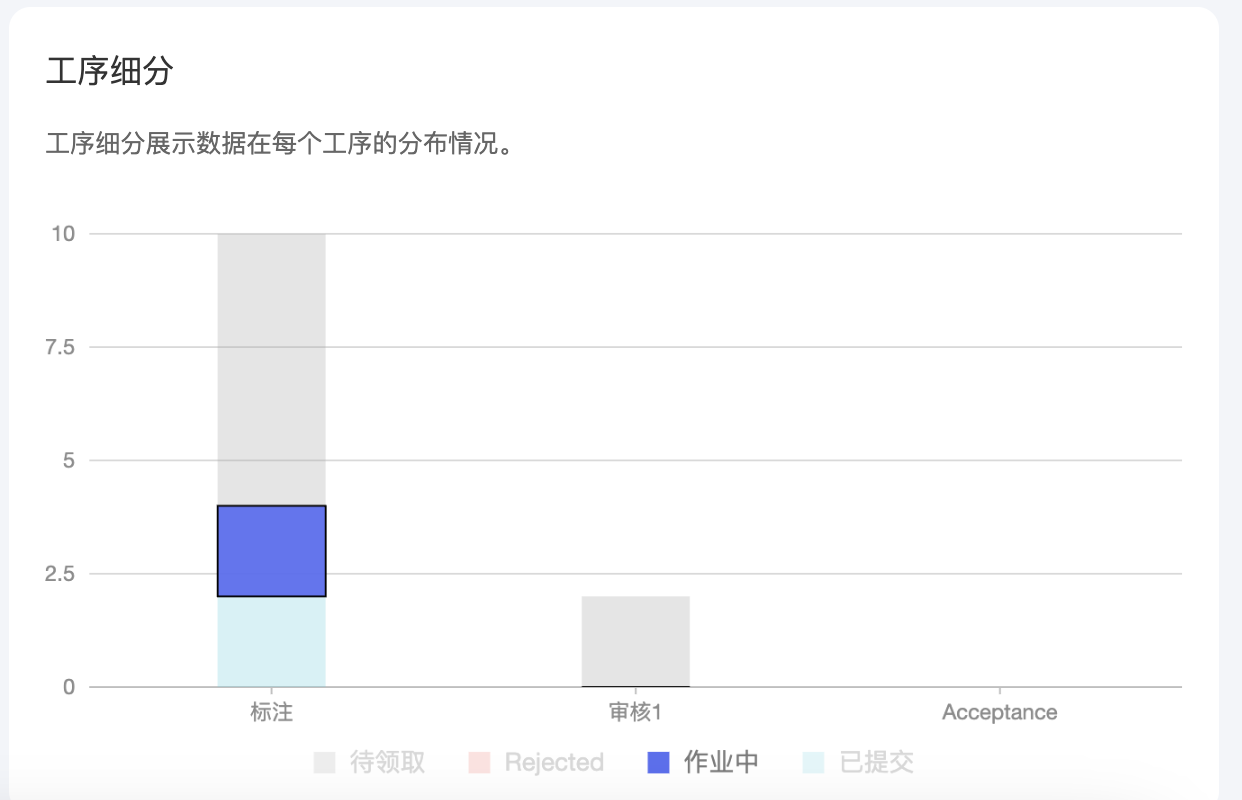Viewport: 1242px width, 800px height.
Task: Select the light blue 已提交 segment in 标注 bar
Action: pyautogui.click(x=272, y=641)
